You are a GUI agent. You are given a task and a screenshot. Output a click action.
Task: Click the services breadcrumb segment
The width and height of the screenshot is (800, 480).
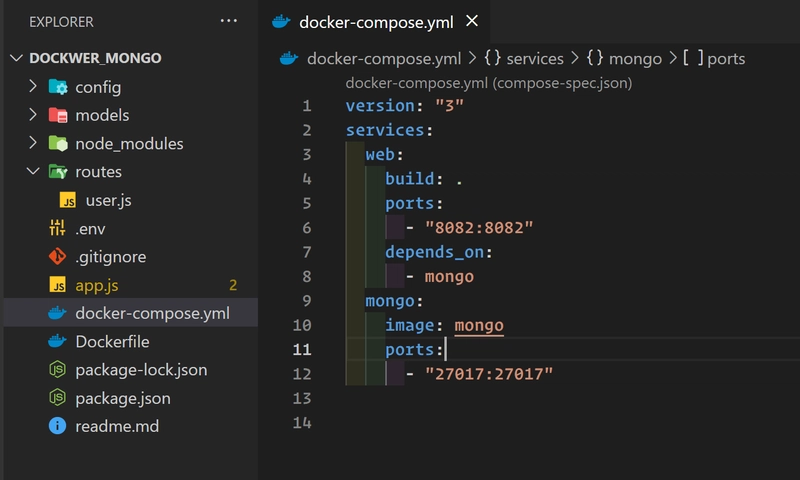click(x=535, y=59)
